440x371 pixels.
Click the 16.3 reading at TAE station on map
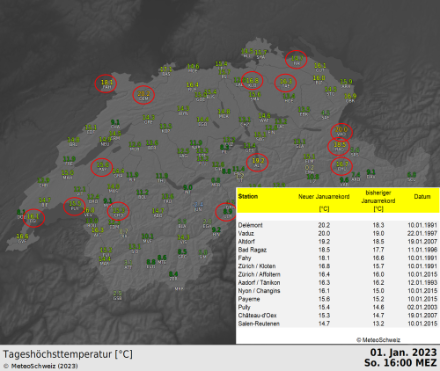pyautogui.click(x=286, y=81)
